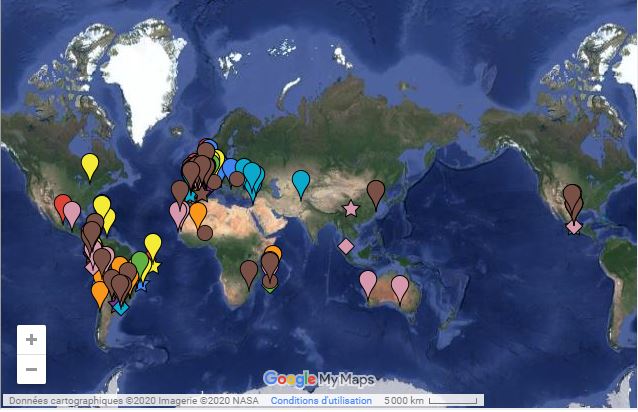Select the pink pin in central Australia
The image size is (638, 412).
(x=400, y=288)
